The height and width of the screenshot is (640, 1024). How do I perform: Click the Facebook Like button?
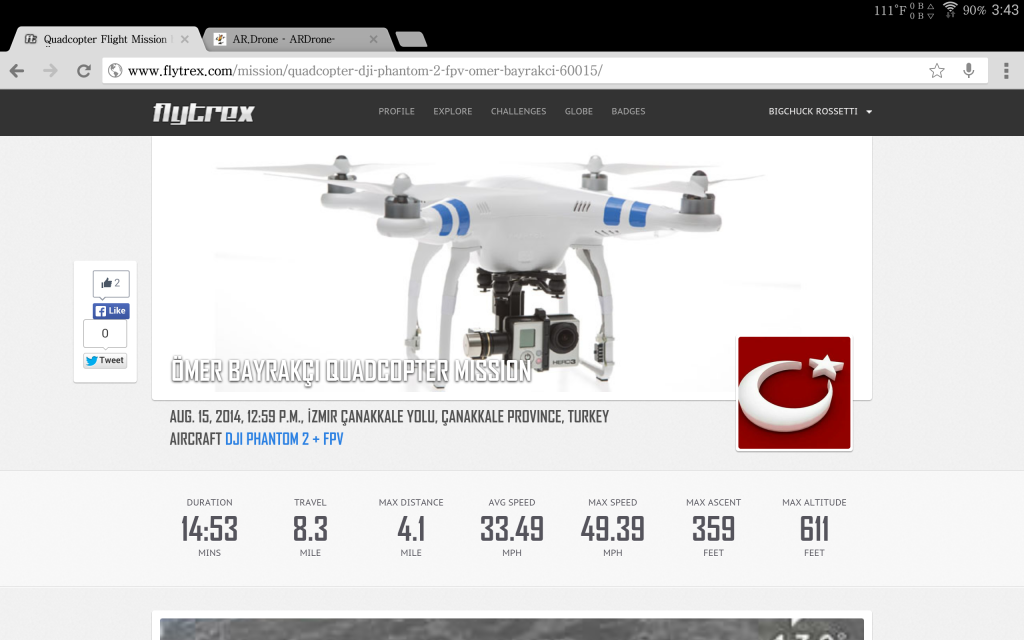pyautogui.click(x=111, y=311)
